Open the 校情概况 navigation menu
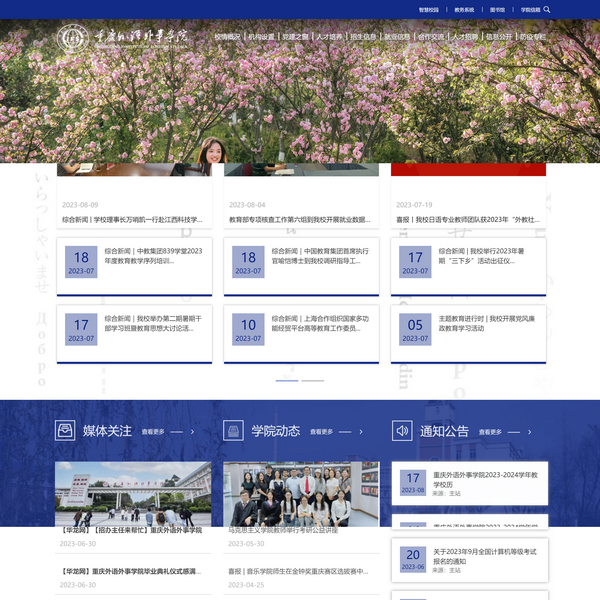This screenshot has width=600, height=600. pos(228,36)
